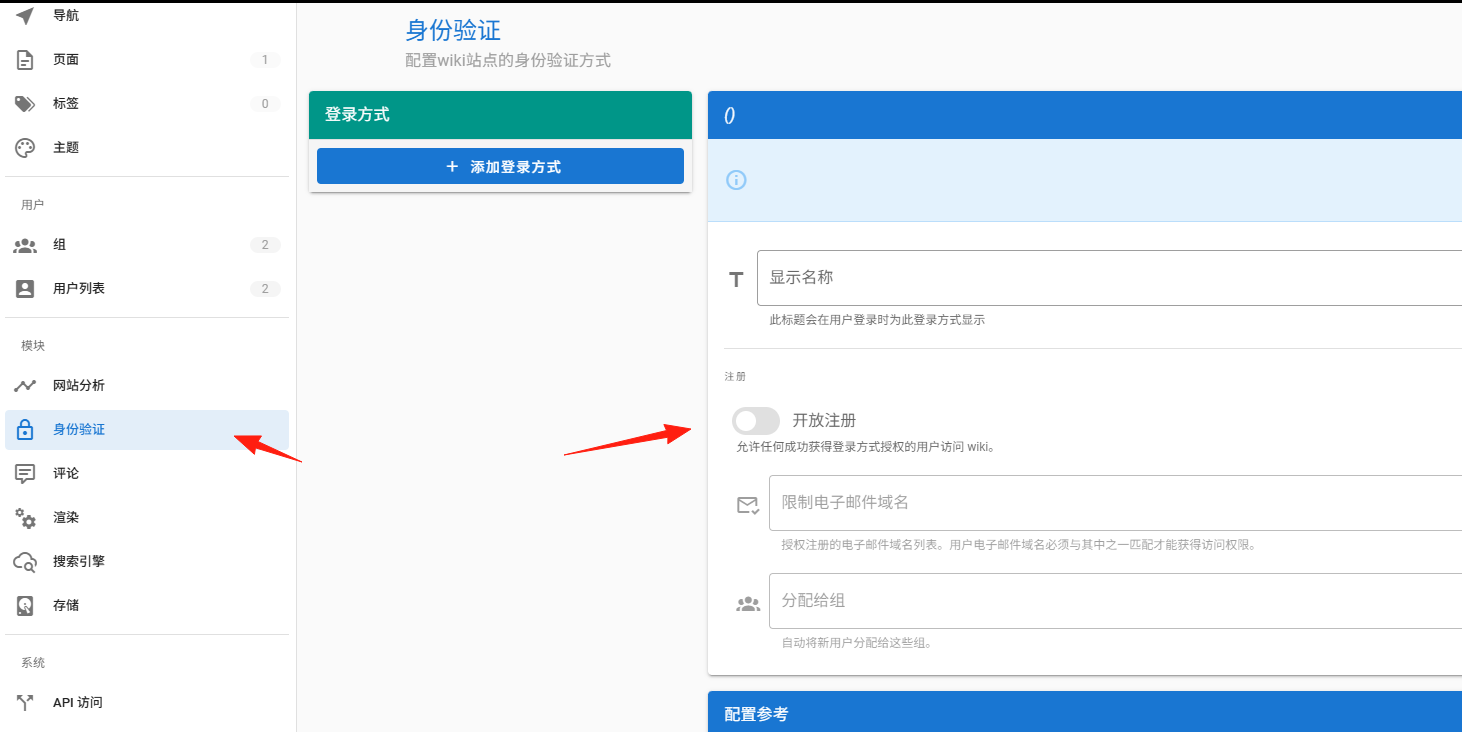This screenshot has width=1462, height=732.
Task: Click the T icon beside display name
Action: [x=736, y=279]
